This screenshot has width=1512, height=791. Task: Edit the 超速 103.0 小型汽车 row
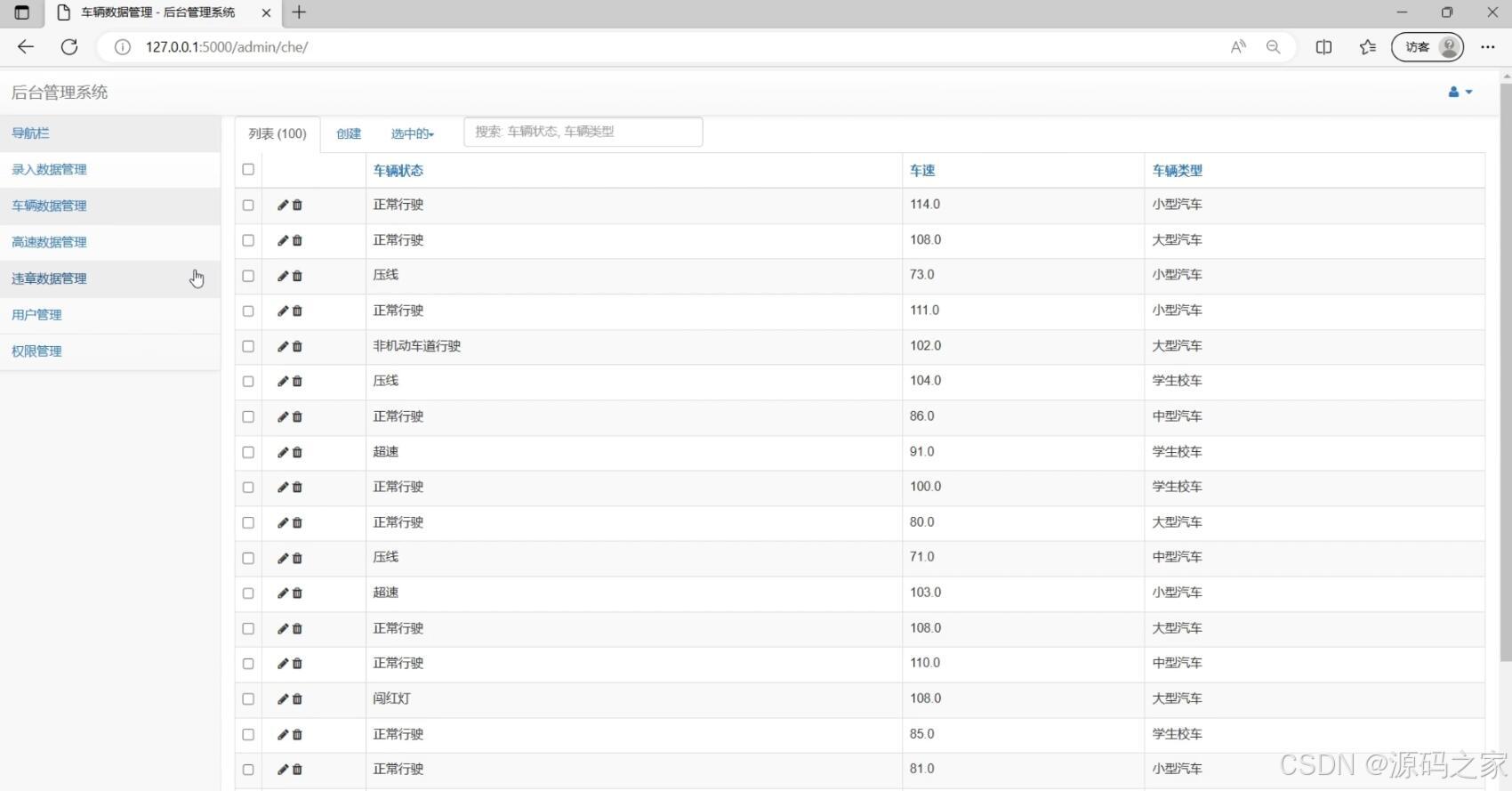[x=283, y=593]
